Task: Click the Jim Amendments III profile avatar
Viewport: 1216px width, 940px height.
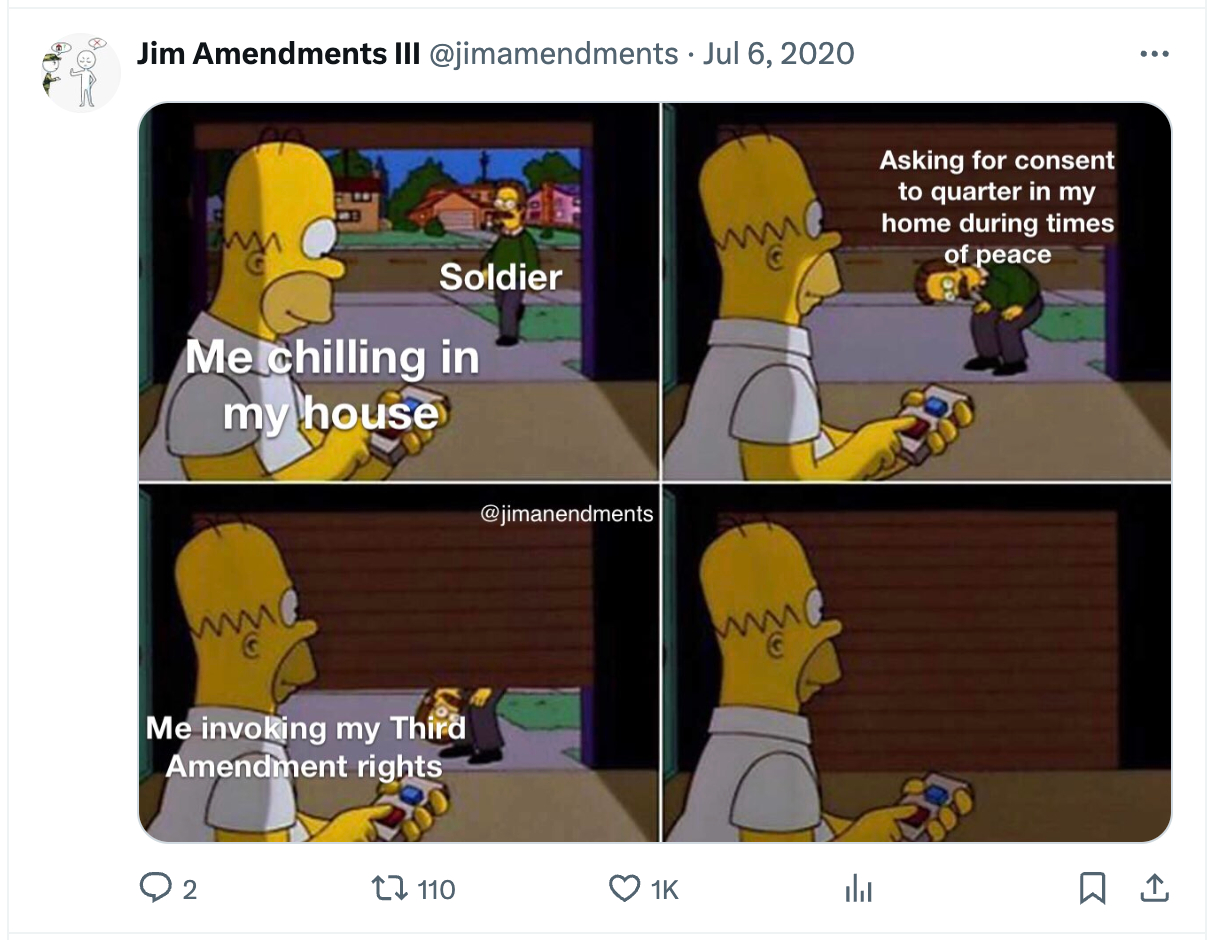Action: point(79,72)
